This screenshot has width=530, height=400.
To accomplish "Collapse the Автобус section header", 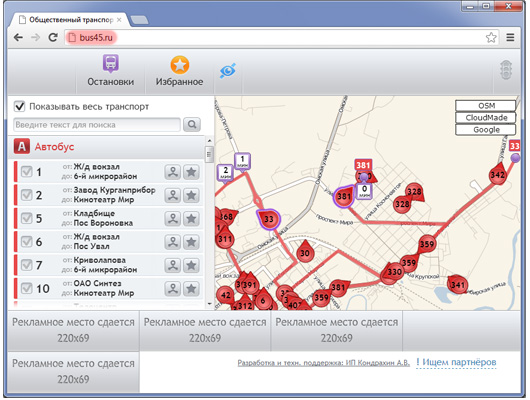I will coord(106,147).
